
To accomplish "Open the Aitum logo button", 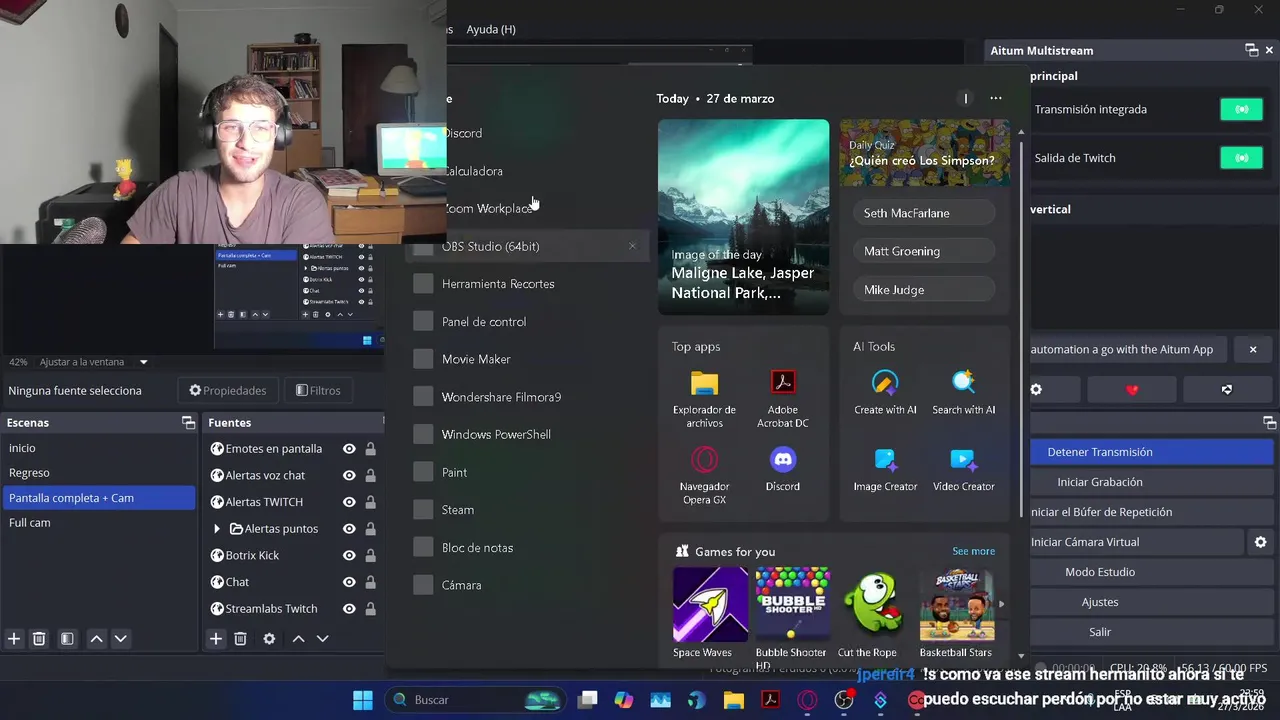I will 1227,389.
